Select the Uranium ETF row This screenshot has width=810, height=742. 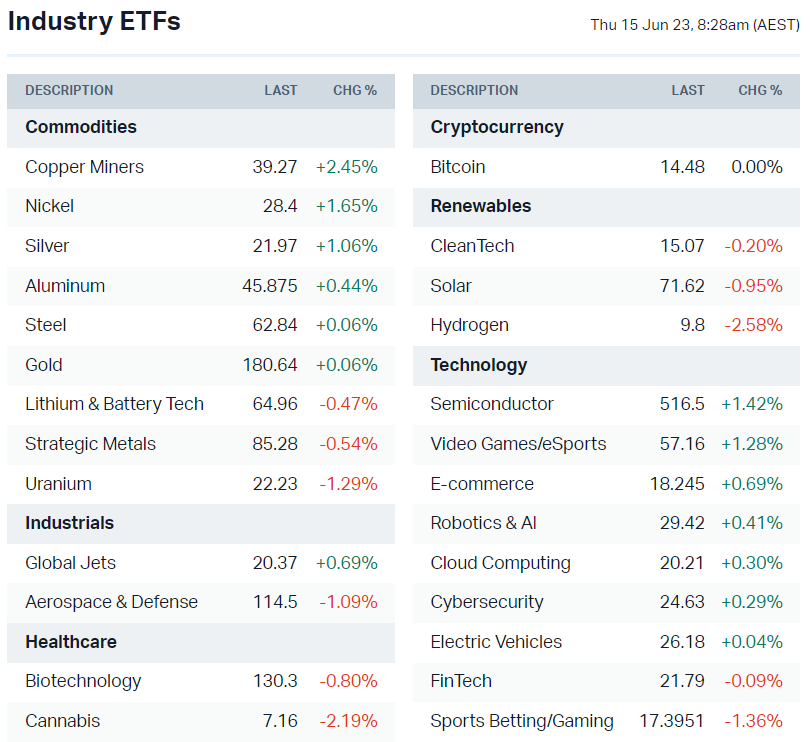58,484
